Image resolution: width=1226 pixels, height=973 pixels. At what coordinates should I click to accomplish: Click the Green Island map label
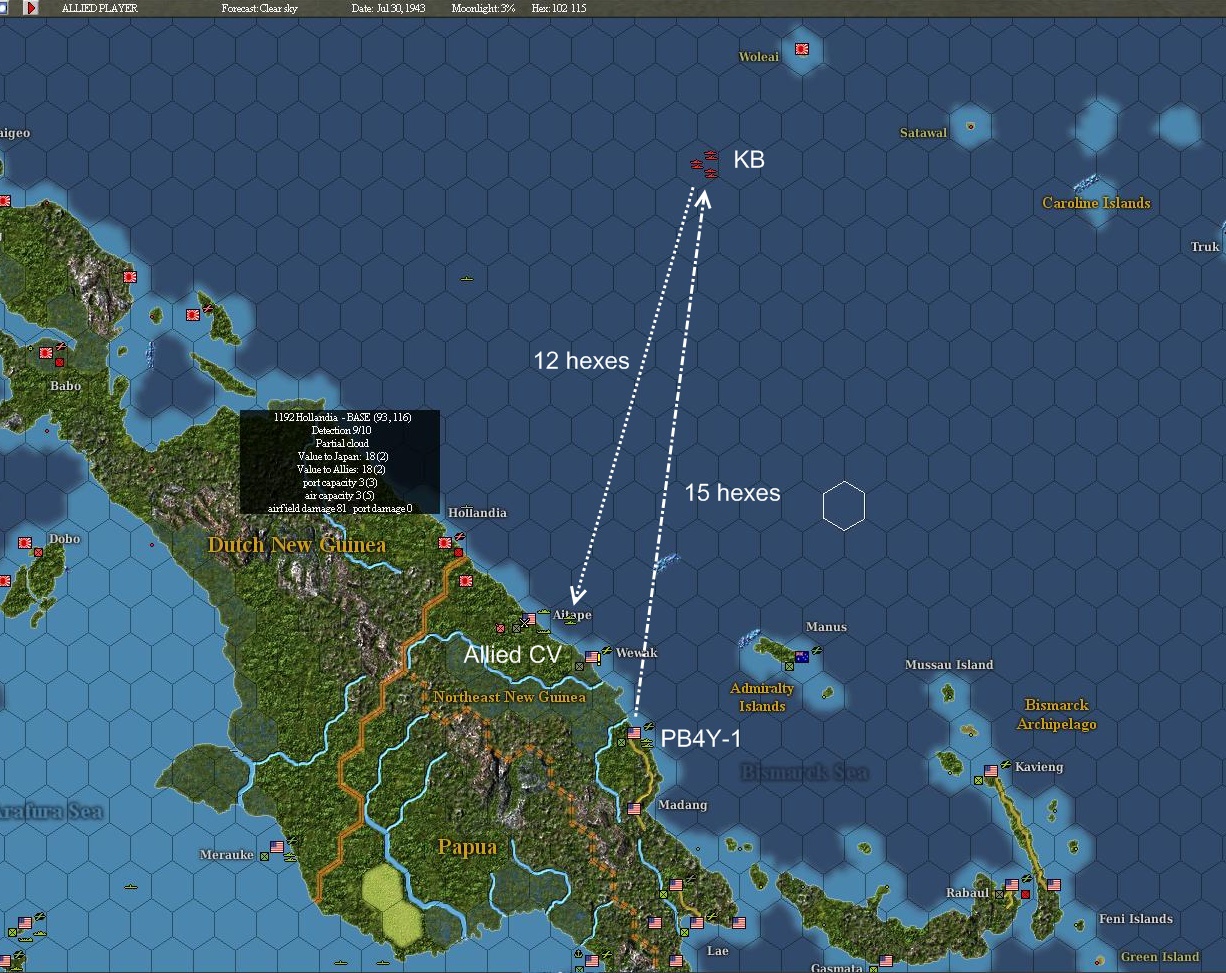click(1160, 957)
